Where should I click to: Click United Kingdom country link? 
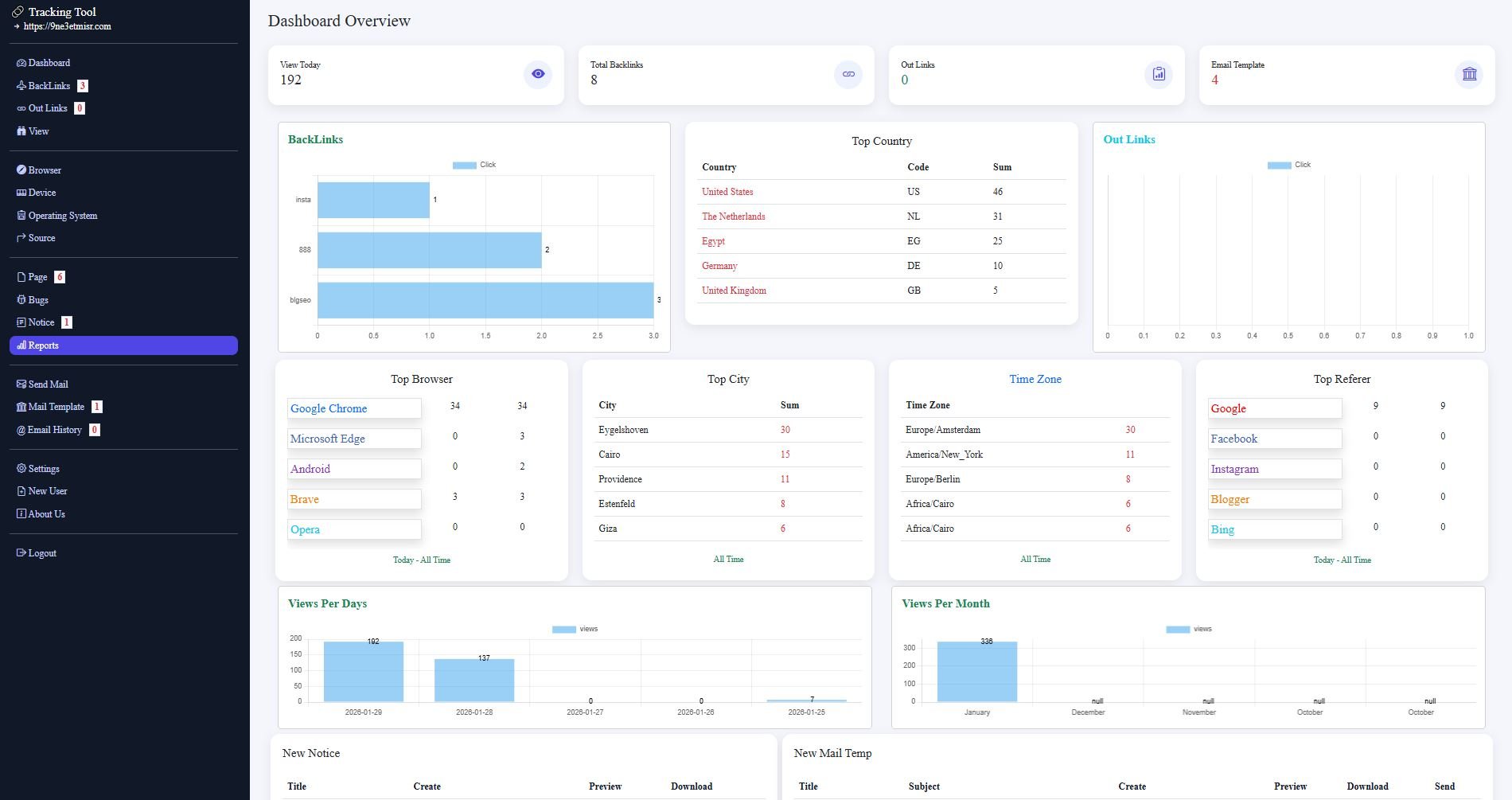(734, 291)
